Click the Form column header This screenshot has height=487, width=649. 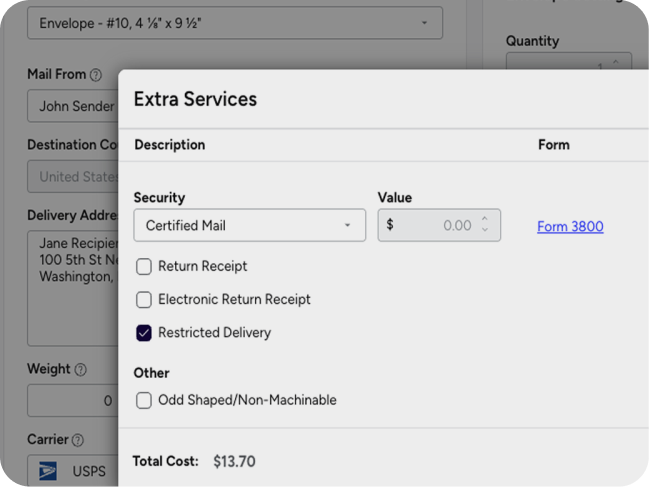point(554,145)
